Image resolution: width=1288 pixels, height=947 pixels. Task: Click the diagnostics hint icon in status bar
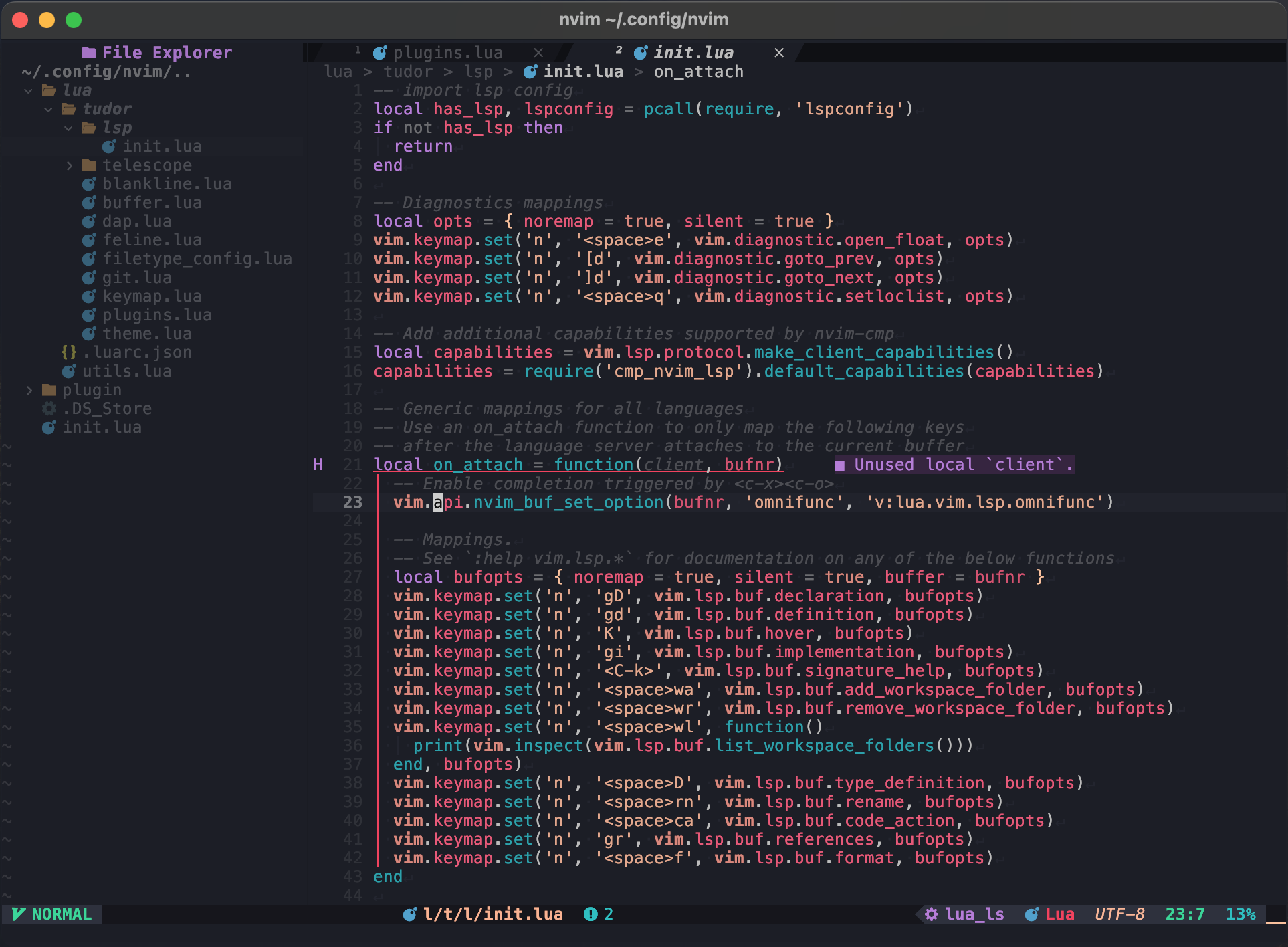click(591, 914)
